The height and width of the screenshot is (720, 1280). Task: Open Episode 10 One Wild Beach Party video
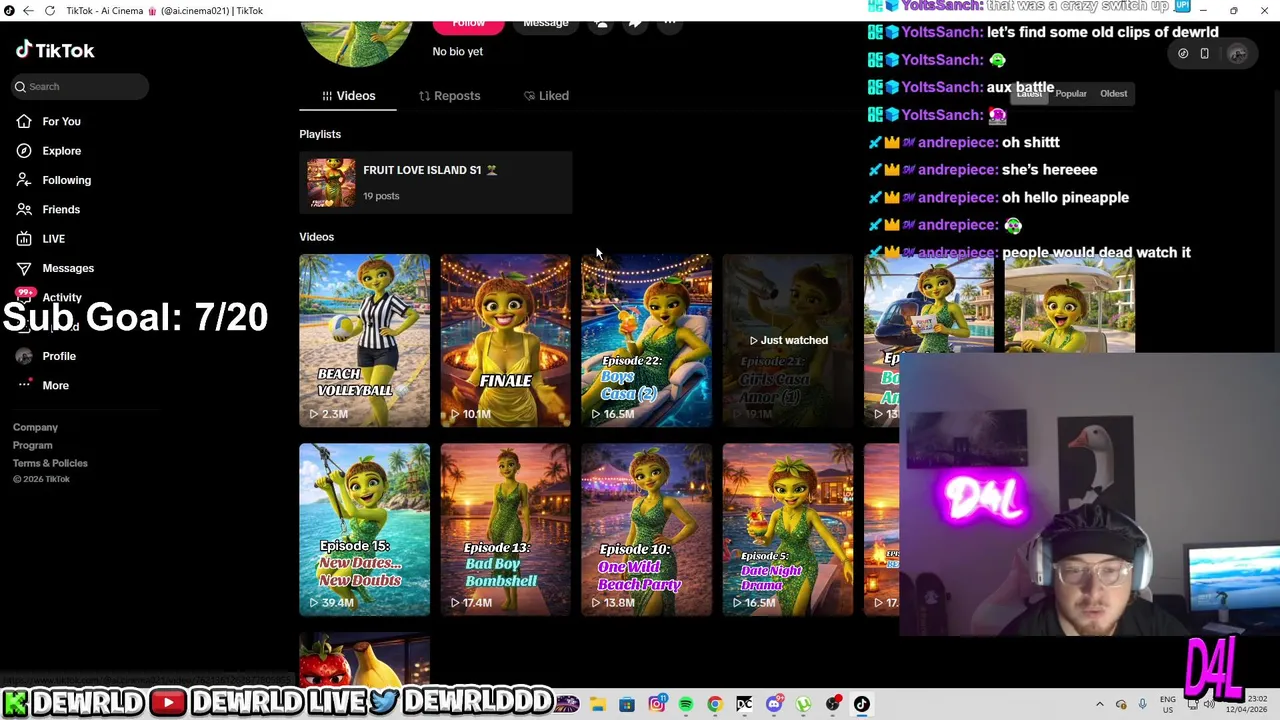pyautogui.click(x=646, y=529)
